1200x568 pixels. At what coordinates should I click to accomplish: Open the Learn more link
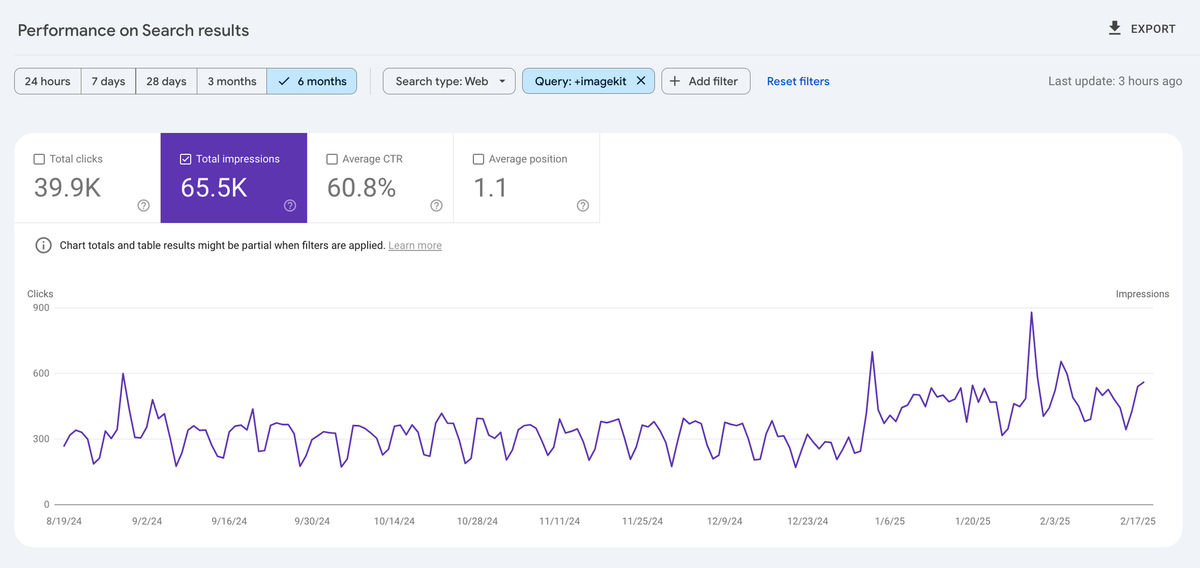(x=415, y=245)
